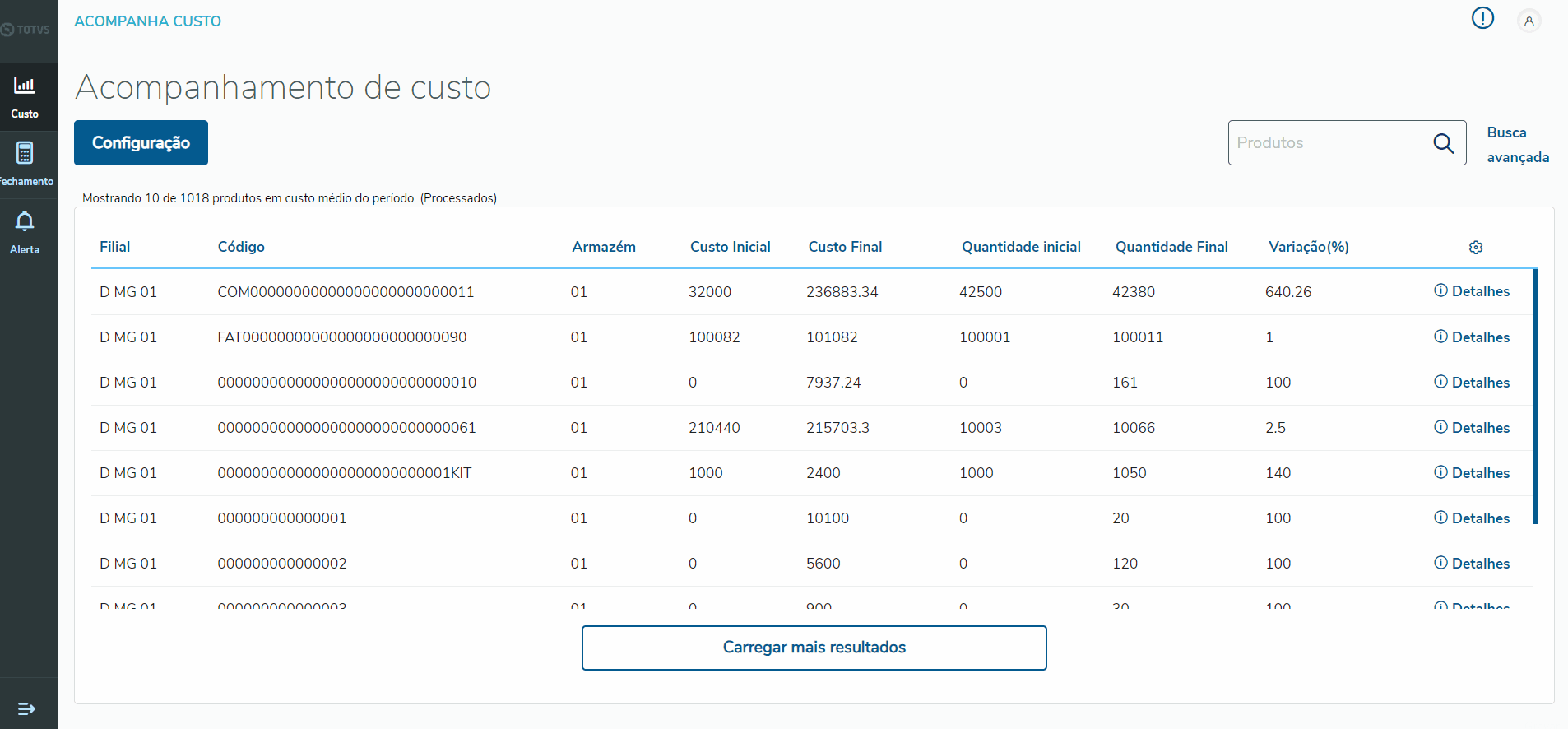This screenshot has width=1568, height=729.
Task: Click Custo Final value 236883.34
Action: click(x=842, y=292)
